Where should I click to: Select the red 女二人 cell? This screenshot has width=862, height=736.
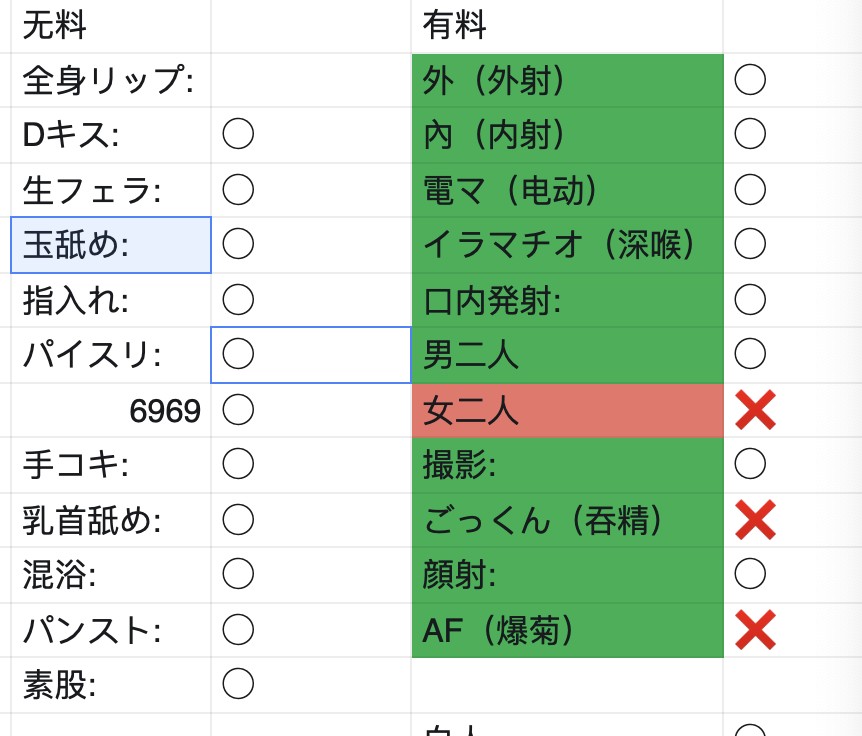click(x=567, y=410)
